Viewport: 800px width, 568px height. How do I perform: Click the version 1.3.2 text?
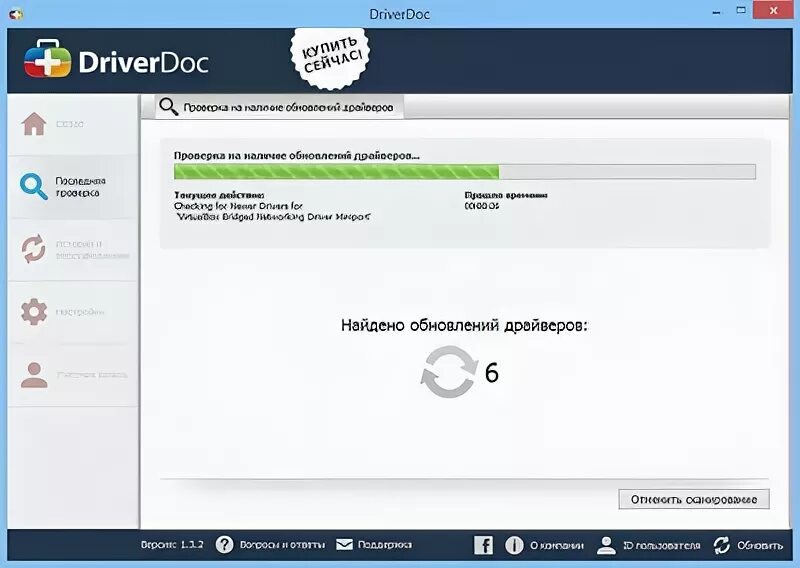coord(172,545)
